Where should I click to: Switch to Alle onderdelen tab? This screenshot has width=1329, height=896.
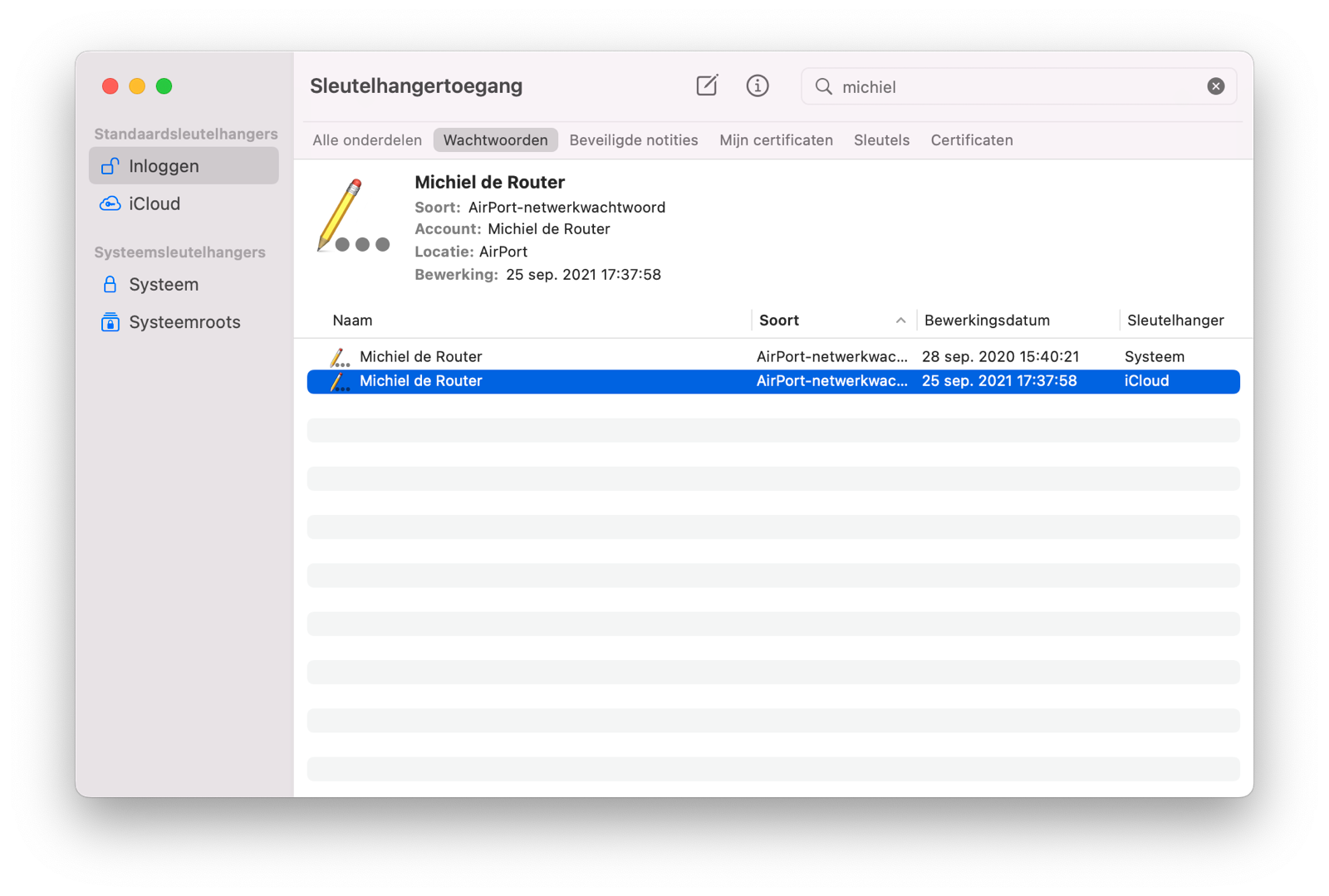[x=367, y=140]
